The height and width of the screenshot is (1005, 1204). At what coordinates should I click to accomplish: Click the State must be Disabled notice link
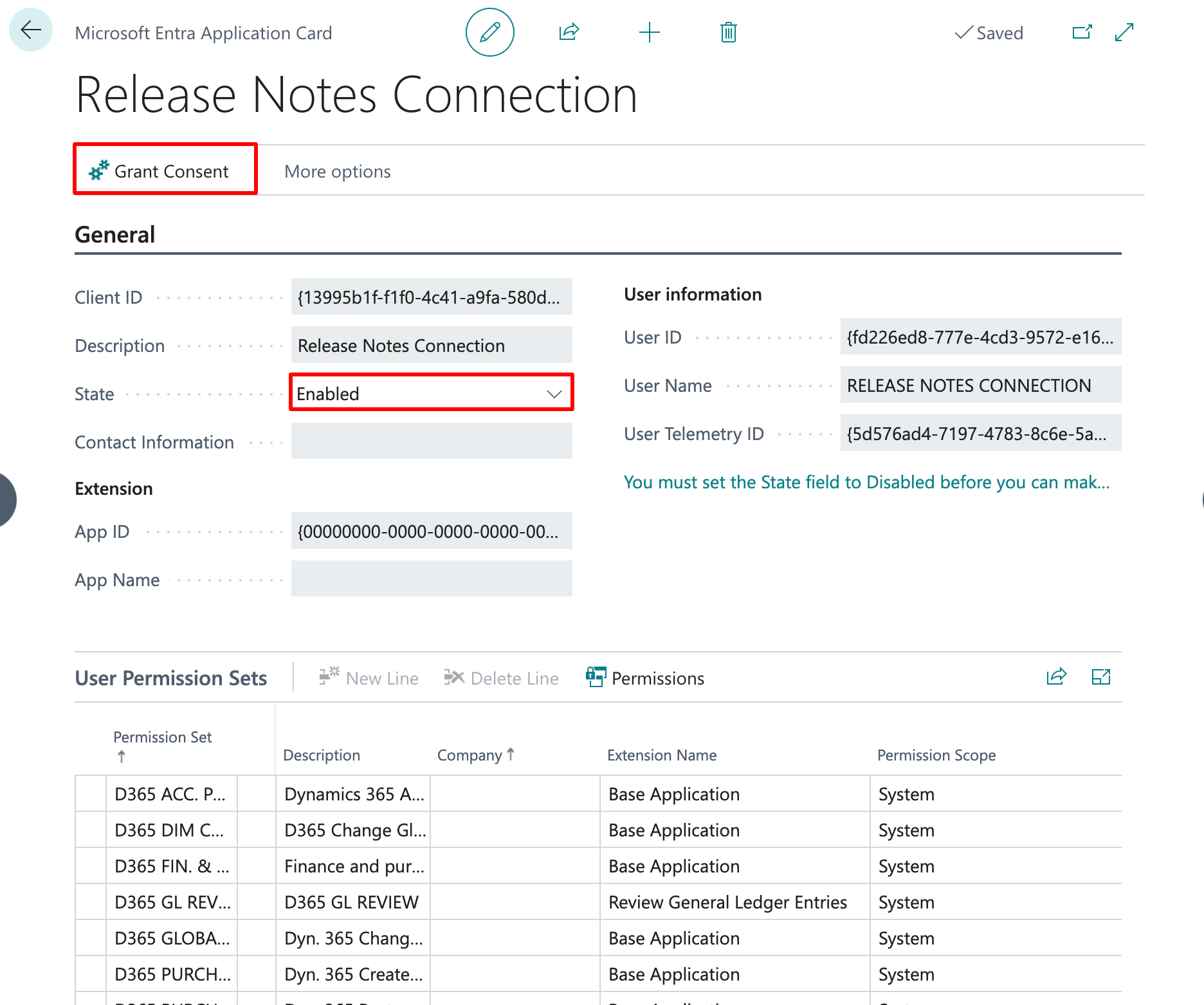click(x=866, y=482)
